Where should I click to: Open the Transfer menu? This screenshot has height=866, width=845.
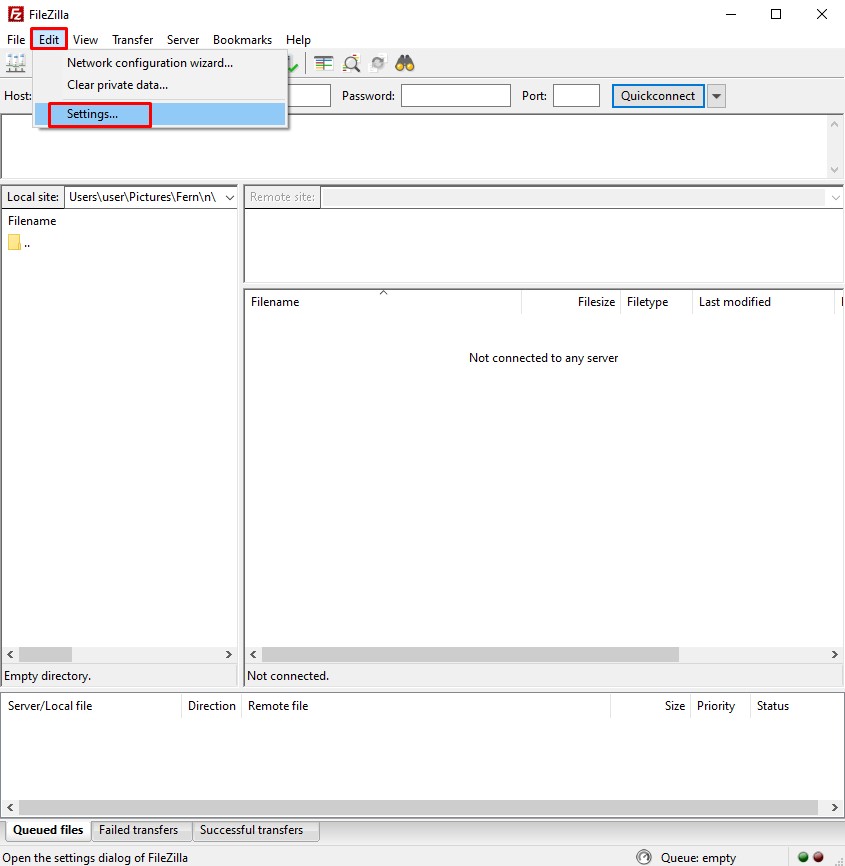[133, 40]
